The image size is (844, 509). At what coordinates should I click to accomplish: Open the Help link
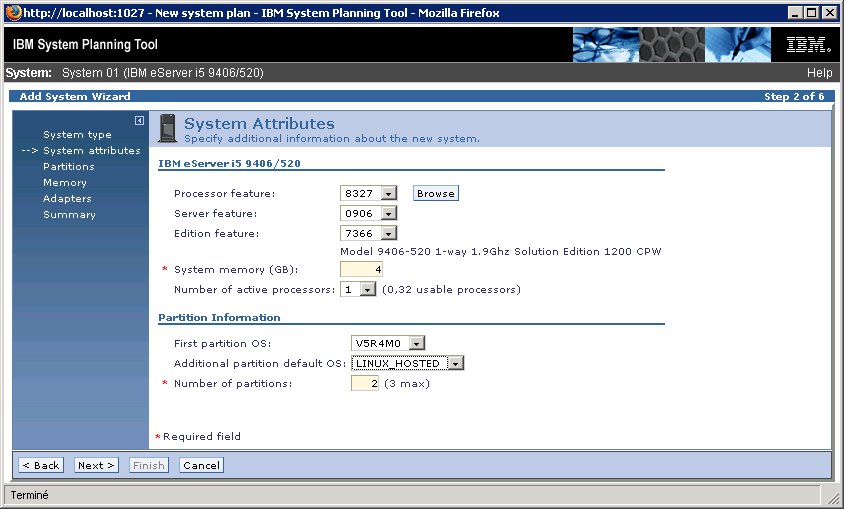(819, 73)
